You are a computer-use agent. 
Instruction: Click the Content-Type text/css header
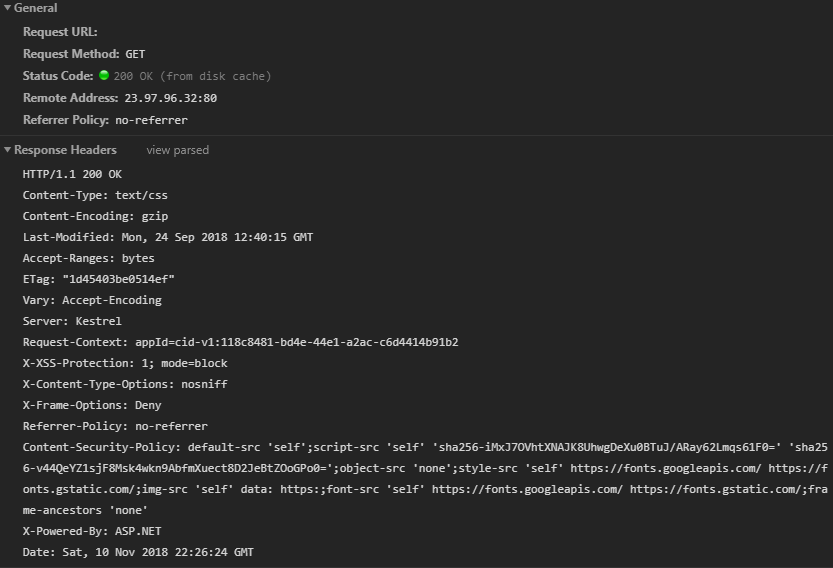pos(95,196)
